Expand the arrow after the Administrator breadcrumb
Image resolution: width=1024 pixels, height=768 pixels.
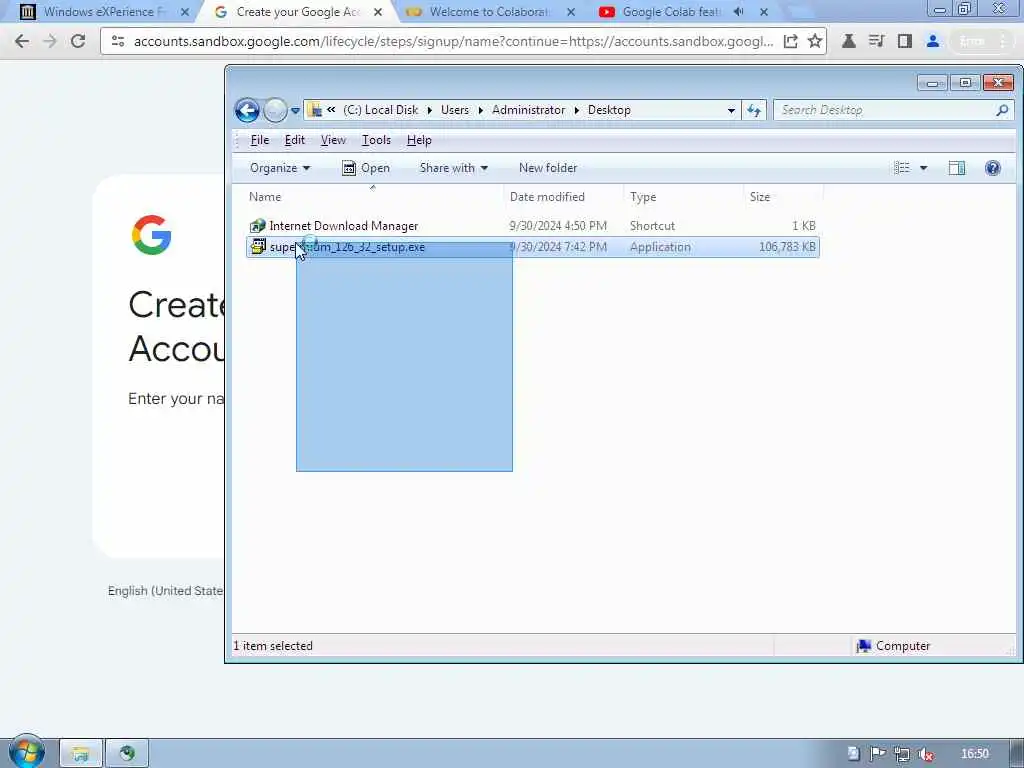tap(577, 110)
